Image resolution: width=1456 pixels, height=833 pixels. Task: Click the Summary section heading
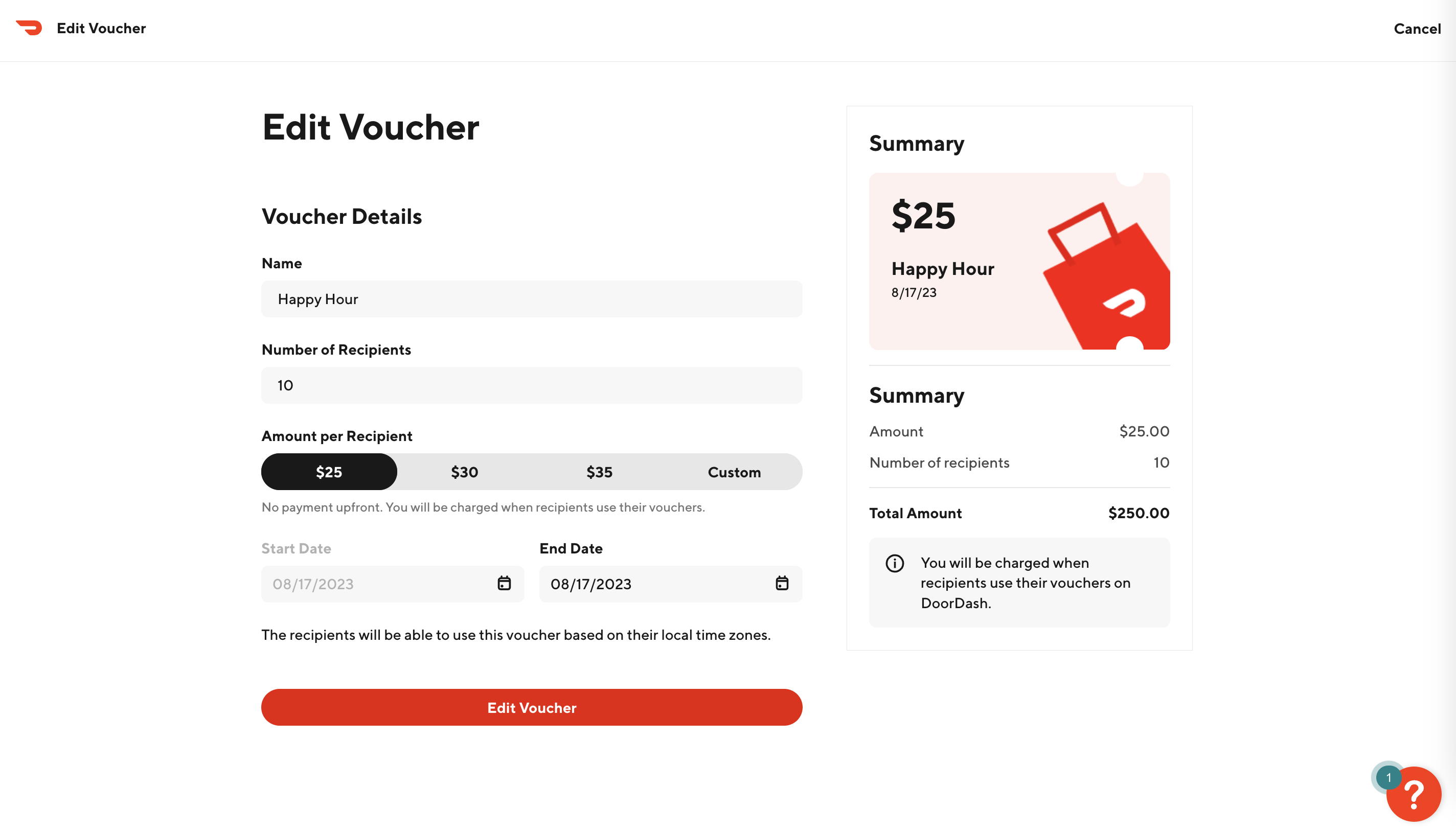point(916,143)
